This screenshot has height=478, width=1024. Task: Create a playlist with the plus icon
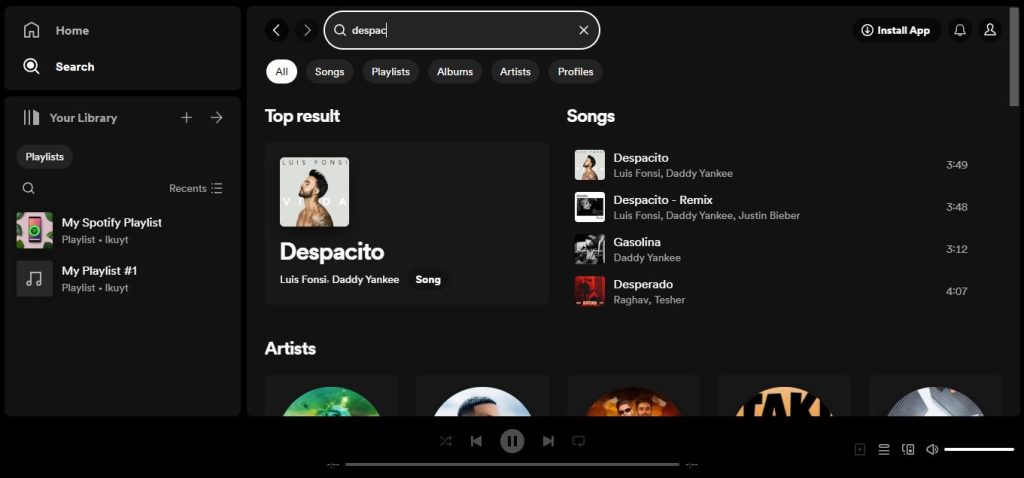(x=187, y=118)
